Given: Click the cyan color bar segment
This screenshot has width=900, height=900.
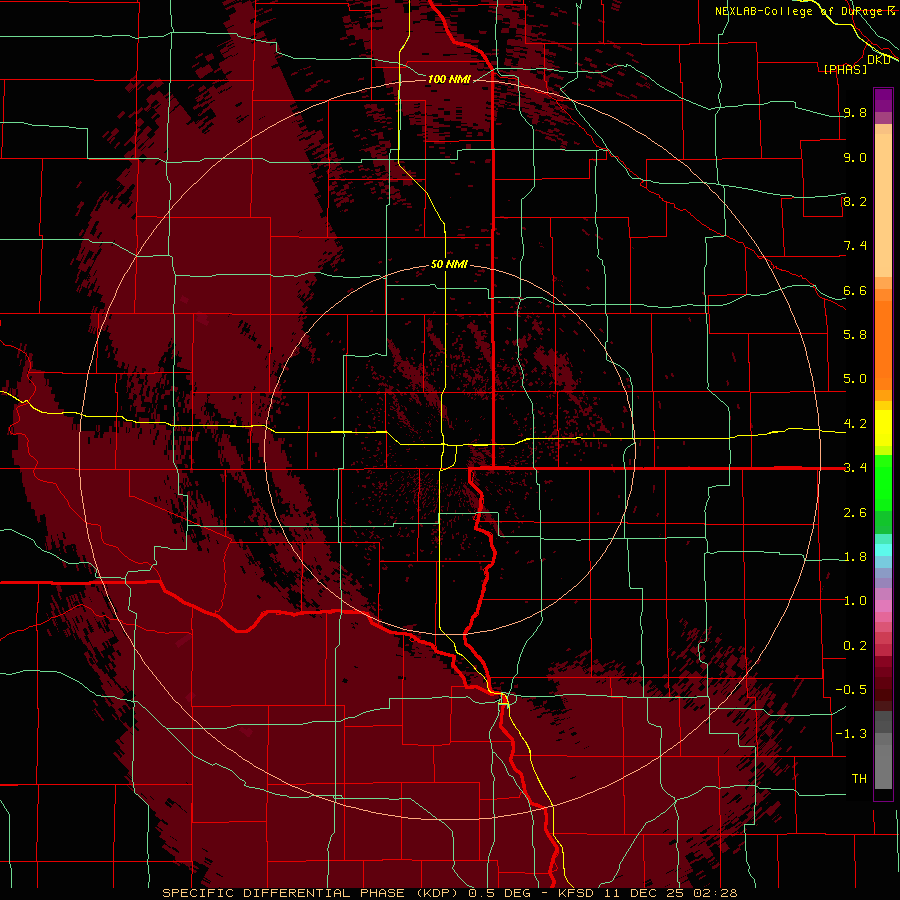Looking at the screenshot, I should [x=883, y=550].
